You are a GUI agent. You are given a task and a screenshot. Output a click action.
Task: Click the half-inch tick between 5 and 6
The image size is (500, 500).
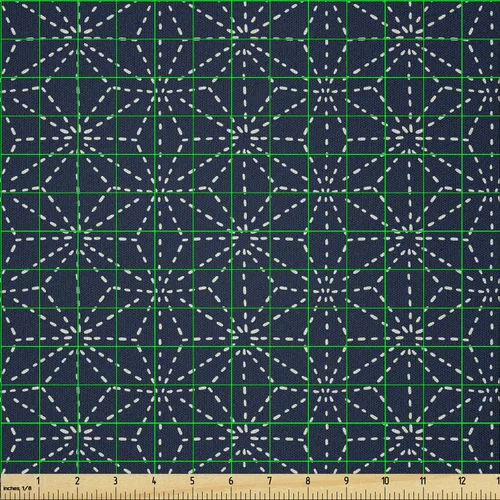212,494
